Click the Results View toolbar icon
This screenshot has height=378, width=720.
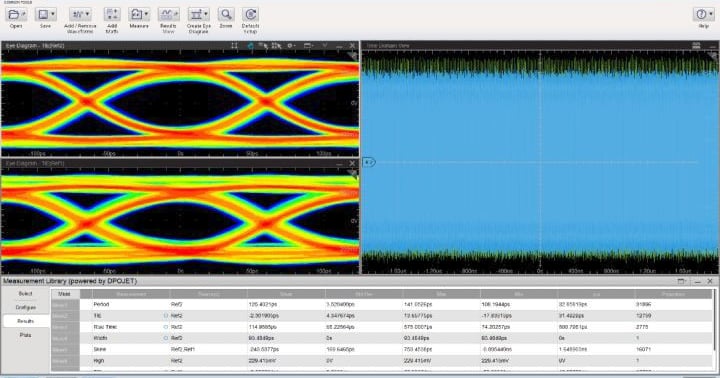coord(168,14)
